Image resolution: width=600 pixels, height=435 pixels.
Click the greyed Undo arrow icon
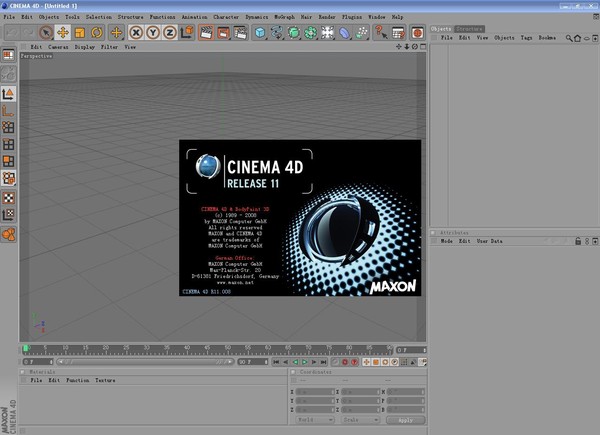pos(11,33)
